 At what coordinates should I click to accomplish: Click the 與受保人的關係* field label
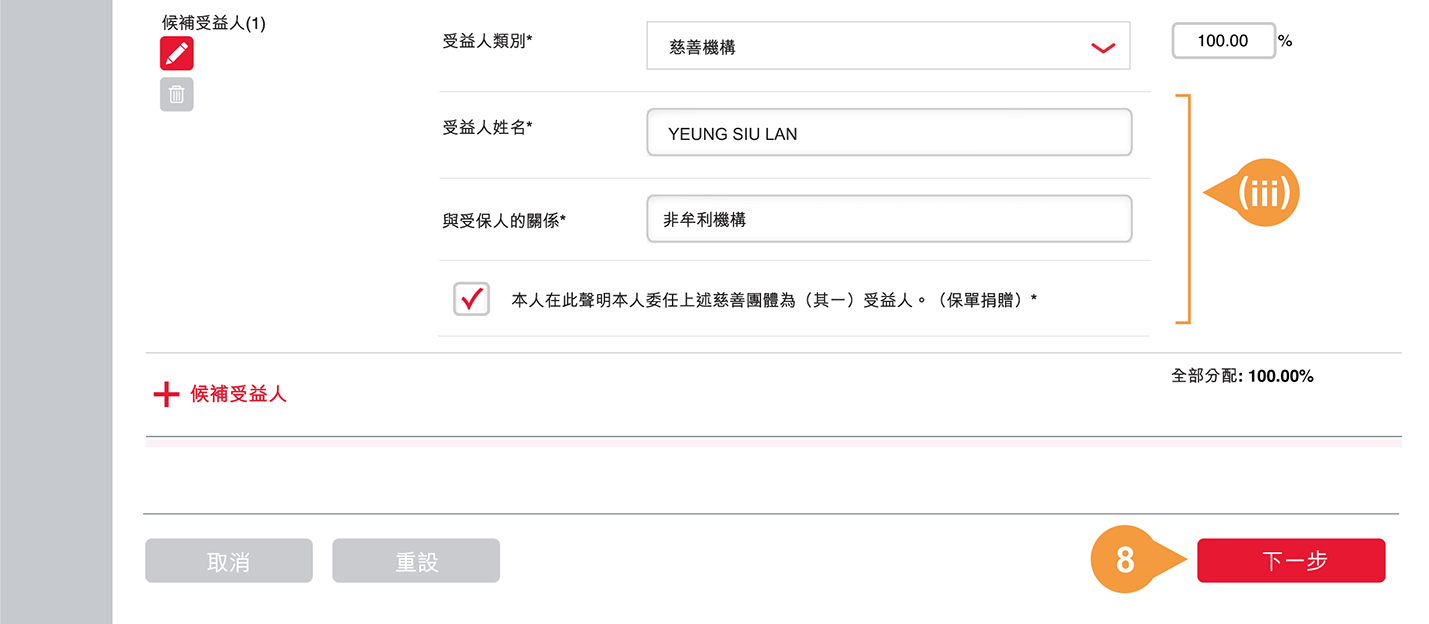tap(504, 221)
